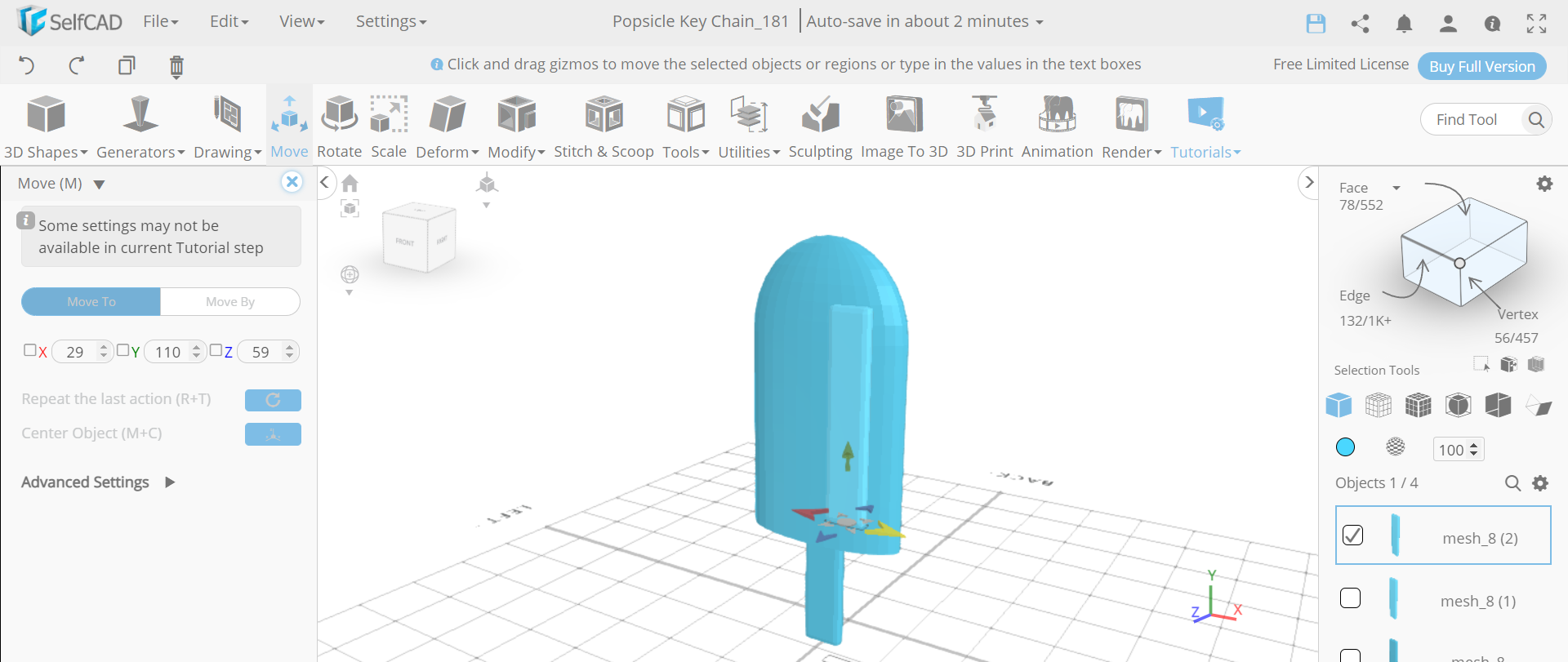Choose the solid cube selection mode

[x=1339, y=405]
